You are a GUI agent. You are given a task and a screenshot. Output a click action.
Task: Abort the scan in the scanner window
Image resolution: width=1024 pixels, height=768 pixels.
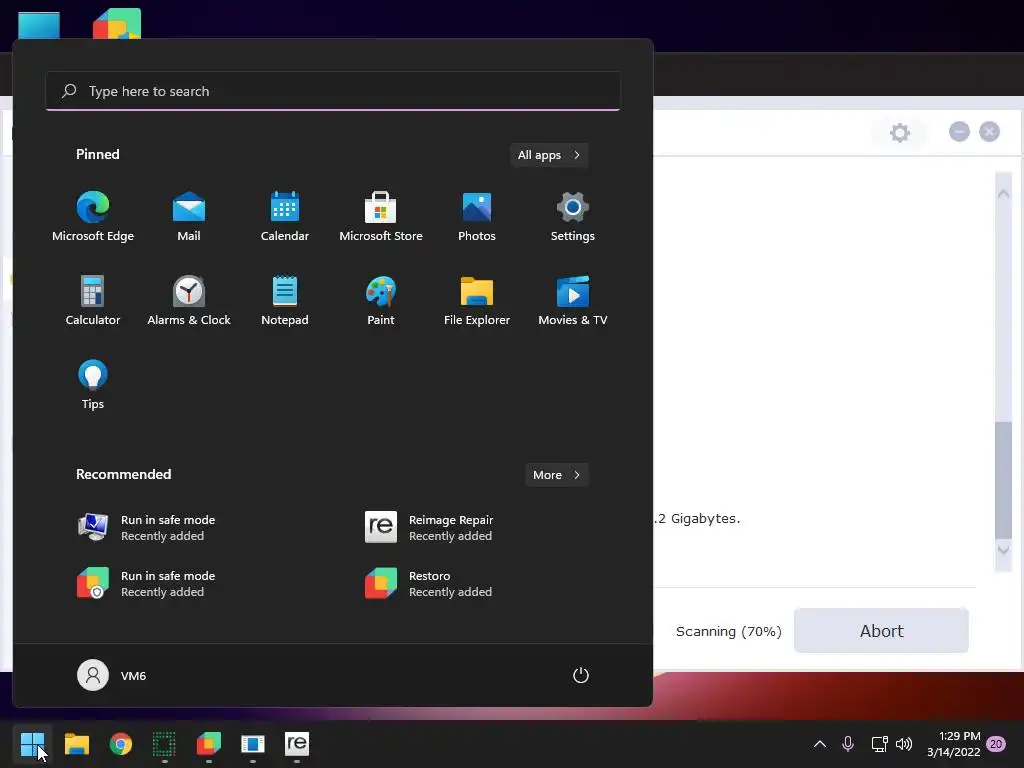[x=881, y=631]
